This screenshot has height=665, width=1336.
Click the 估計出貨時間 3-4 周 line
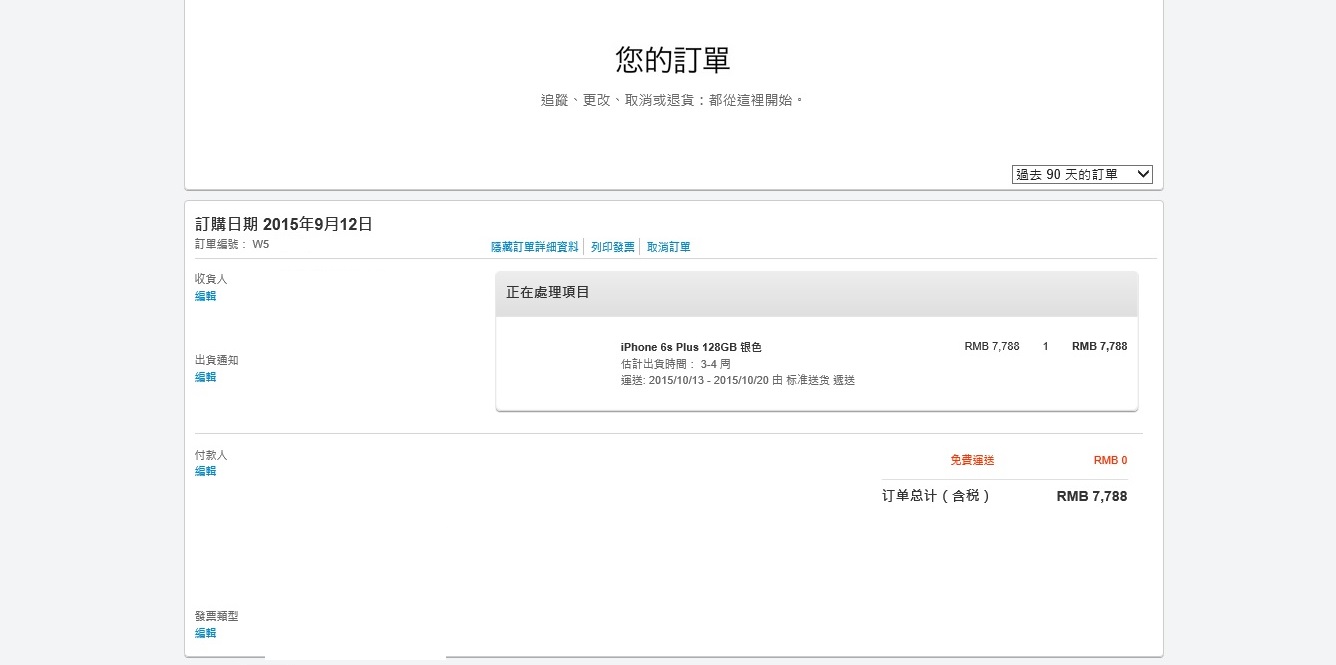point(676,364)
